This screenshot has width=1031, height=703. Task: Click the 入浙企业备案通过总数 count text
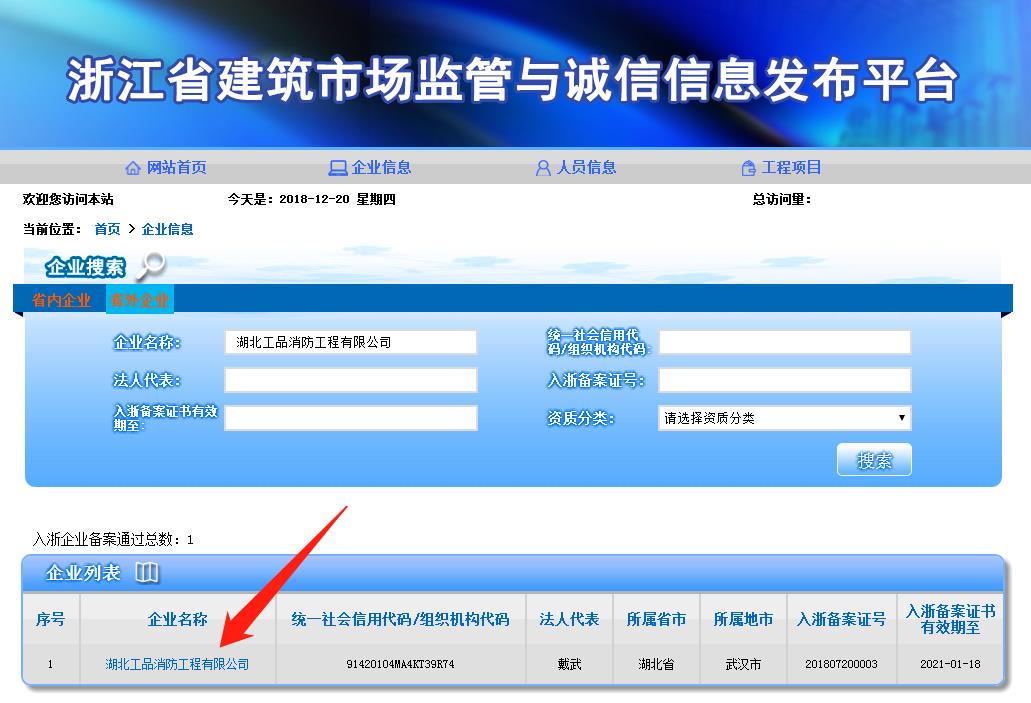coord(113,540)
